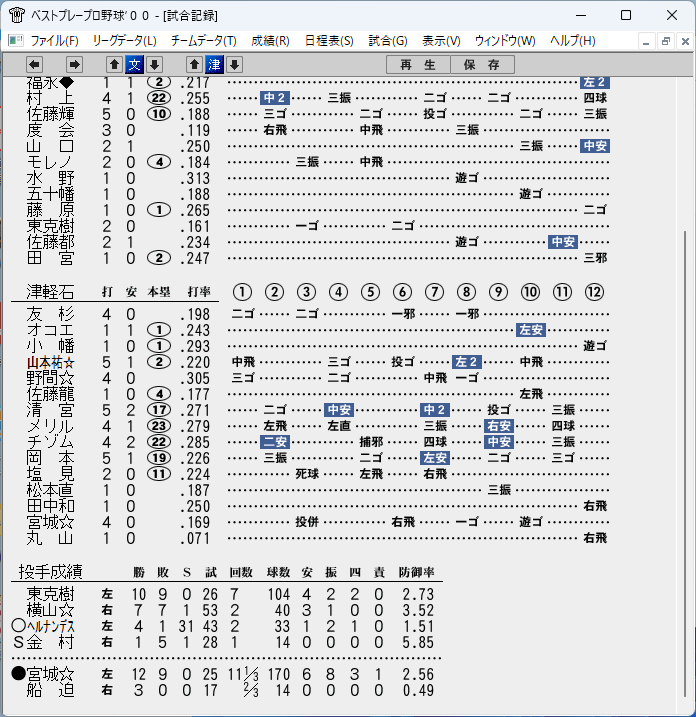Click the down arrow beside the 津 team icon
The image size is (696, 717).
(x=235, y=64)
